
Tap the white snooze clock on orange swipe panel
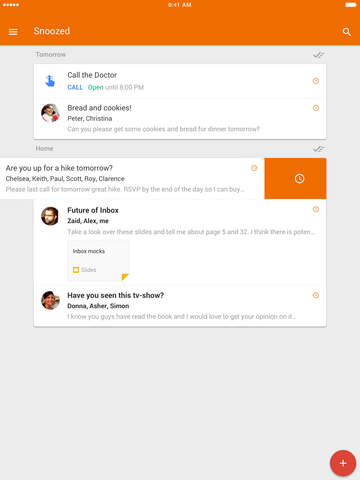299,179
